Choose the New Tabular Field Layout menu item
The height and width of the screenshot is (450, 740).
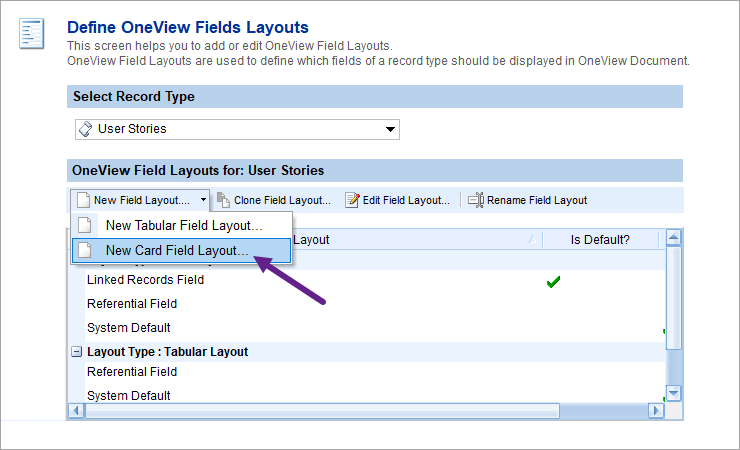click(x=182, y=225)
